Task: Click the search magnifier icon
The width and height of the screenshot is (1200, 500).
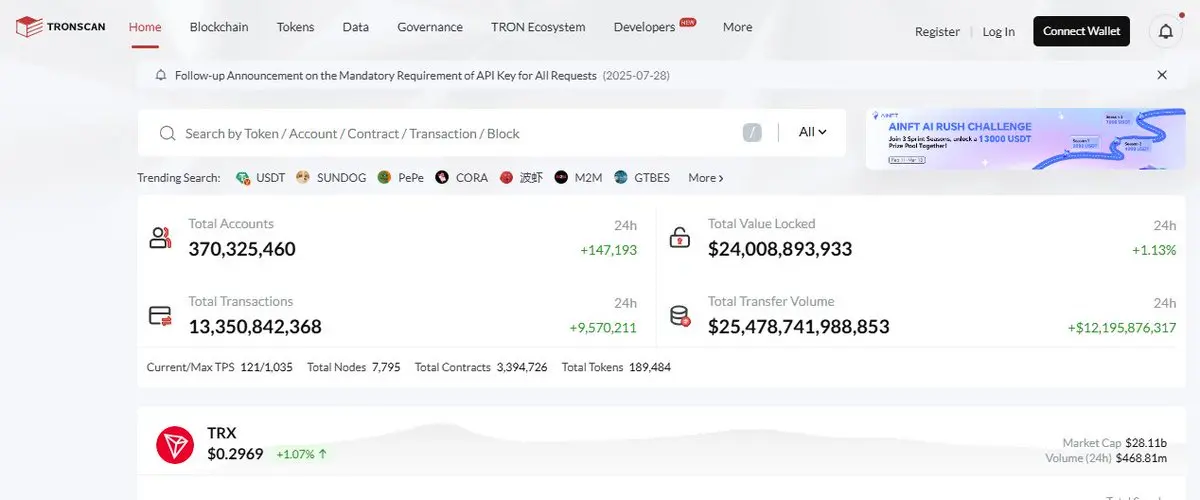Action: pyautogui.click(x=167, y=133)
